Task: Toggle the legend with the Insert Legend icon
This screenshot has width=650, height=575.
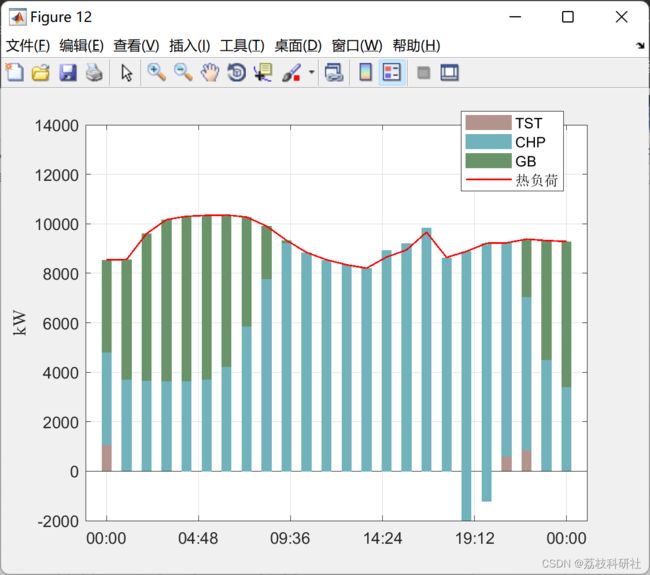Action: coord(392,73)
